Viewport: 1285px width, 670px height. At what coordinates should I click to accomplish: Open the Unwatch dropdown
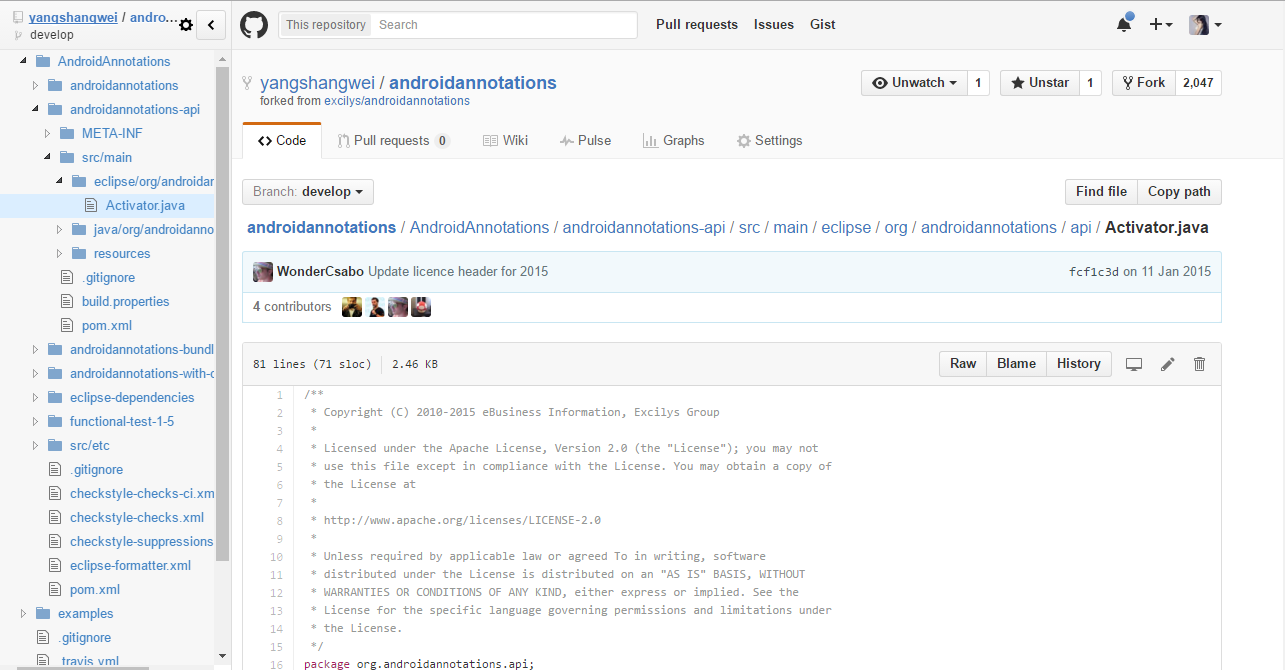click(x=914, y=83)
